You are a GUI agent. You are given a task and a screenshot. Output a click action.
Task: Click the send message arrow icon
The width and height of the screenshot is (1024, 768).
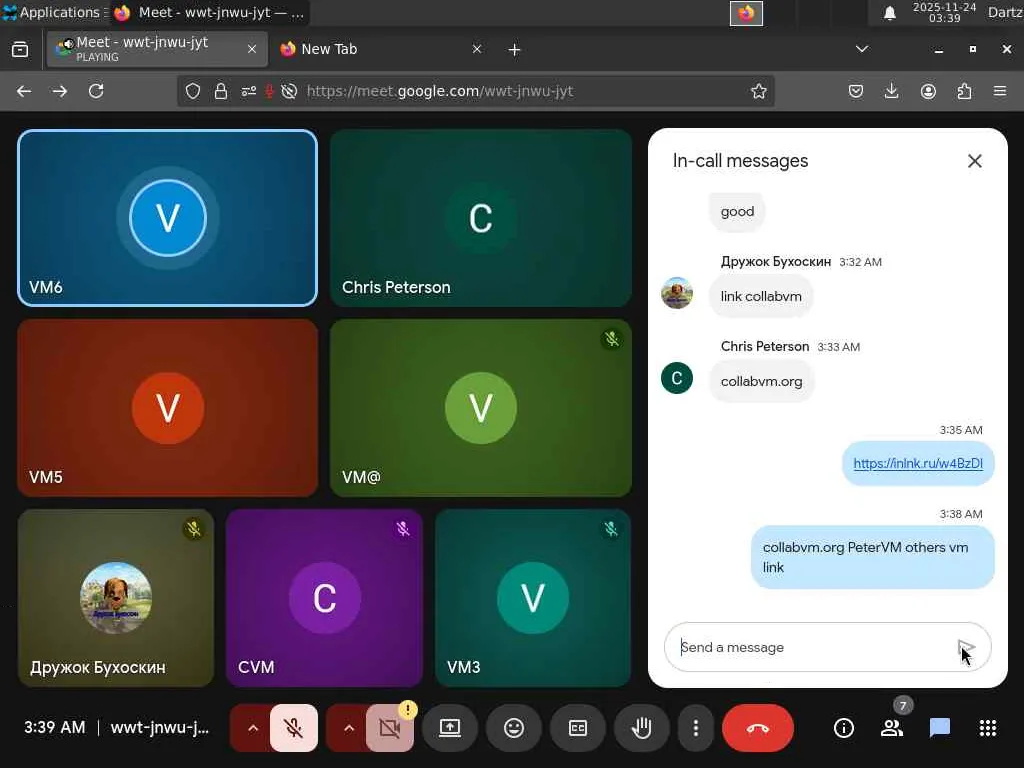click(x=966, y=648)
